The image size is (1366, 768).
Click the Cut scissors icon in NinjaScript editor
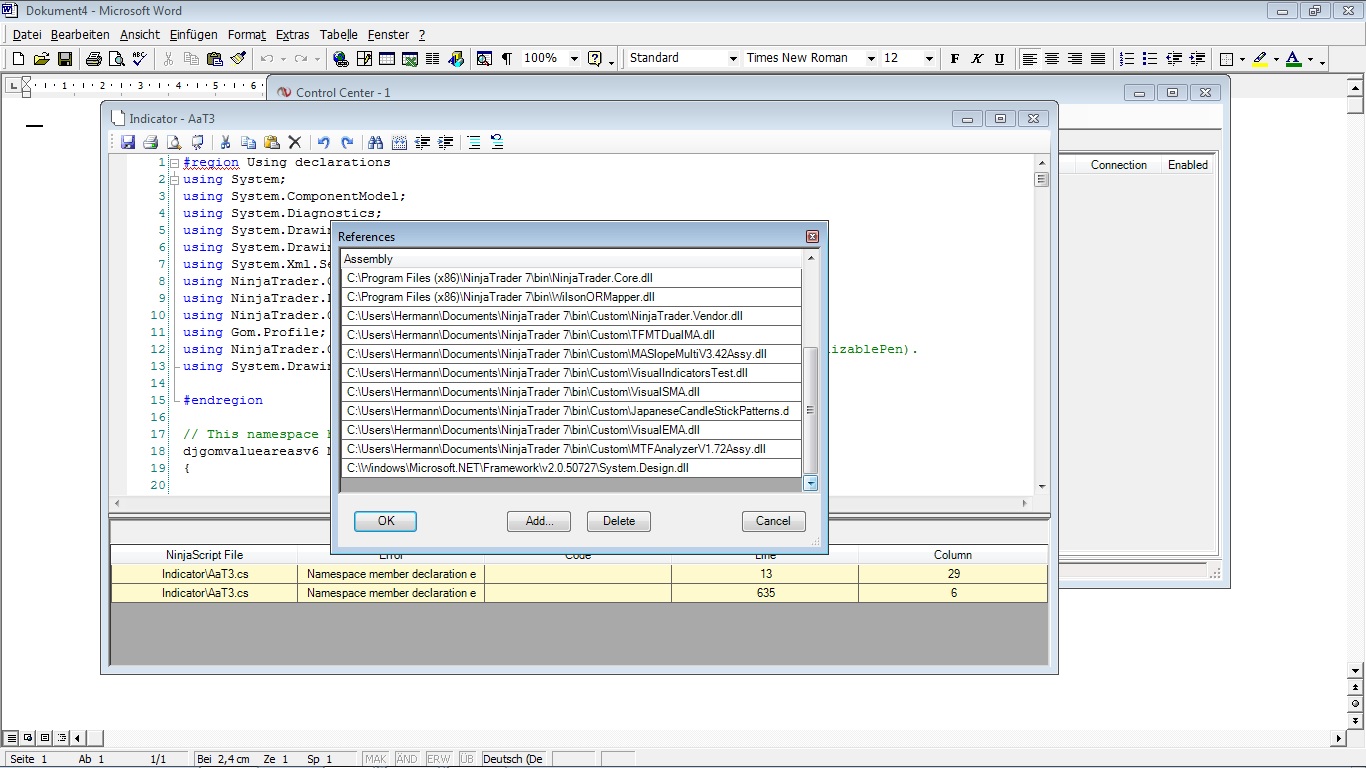click(225, 143)
